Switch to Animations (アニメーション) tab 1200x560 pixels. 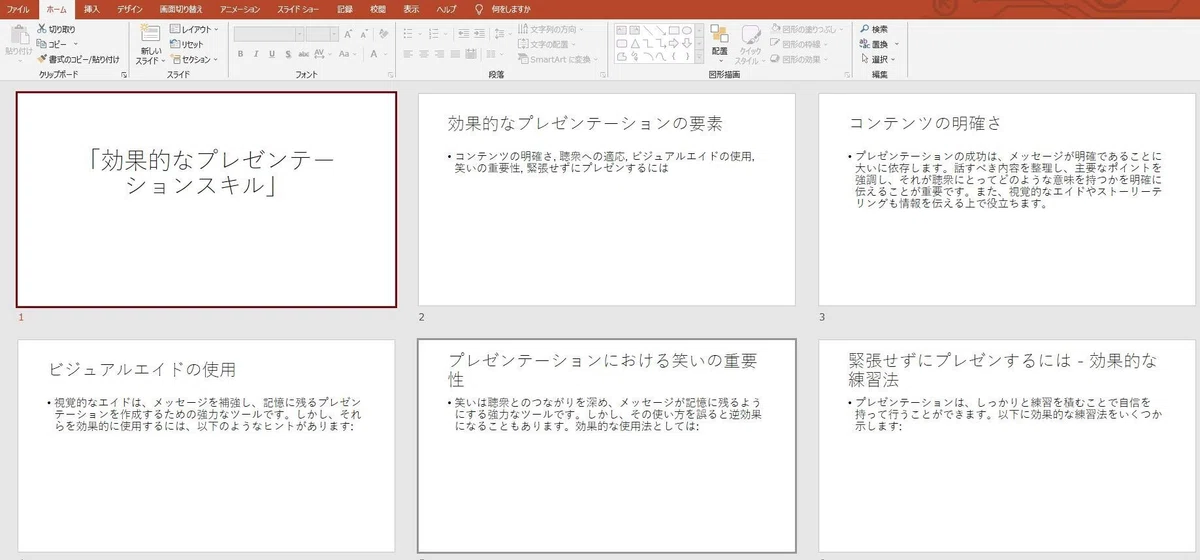point(240,8)
